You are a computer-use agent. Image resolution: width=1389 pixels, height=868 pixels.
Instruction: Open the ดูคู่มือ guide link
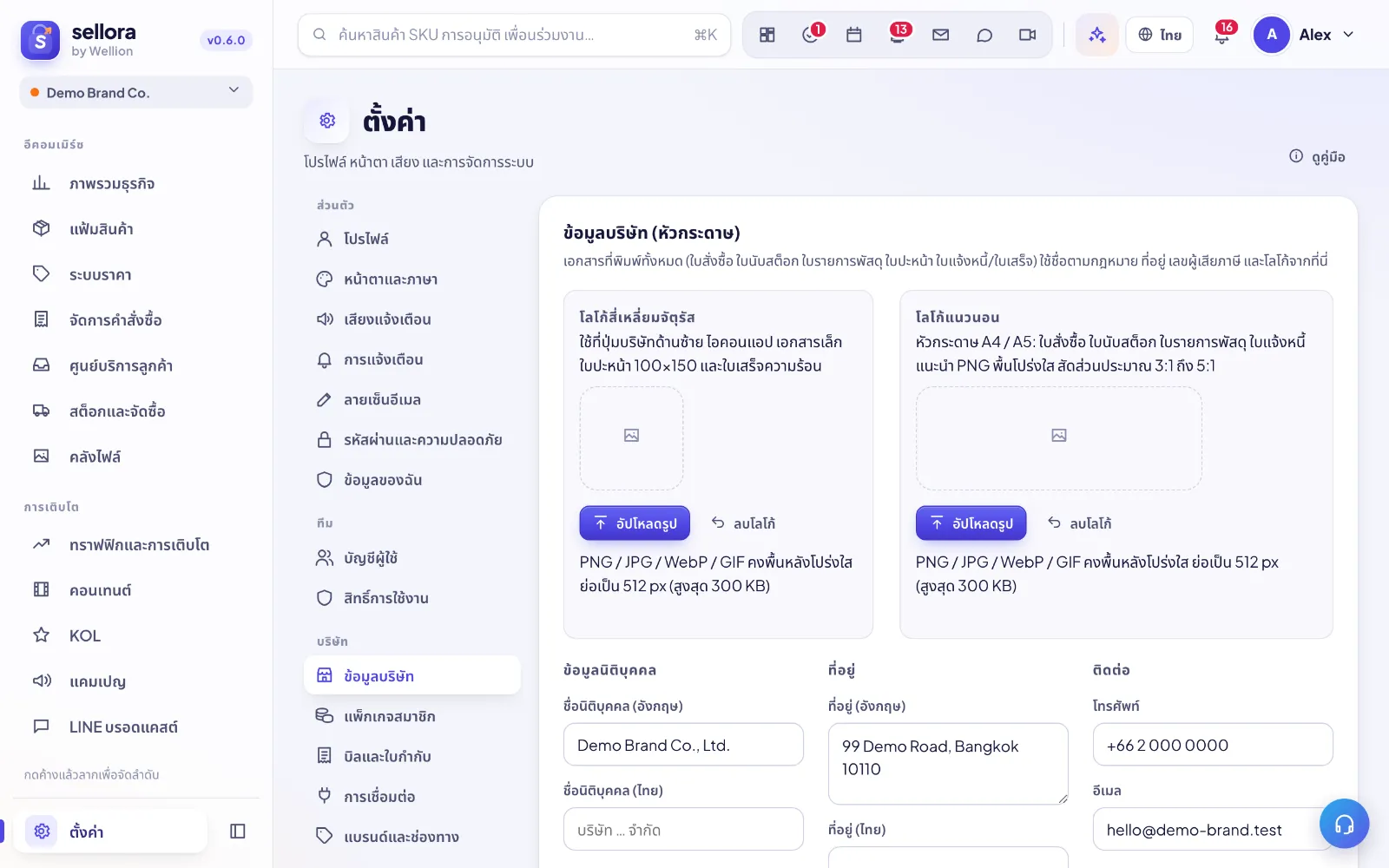coord(1317,156)
